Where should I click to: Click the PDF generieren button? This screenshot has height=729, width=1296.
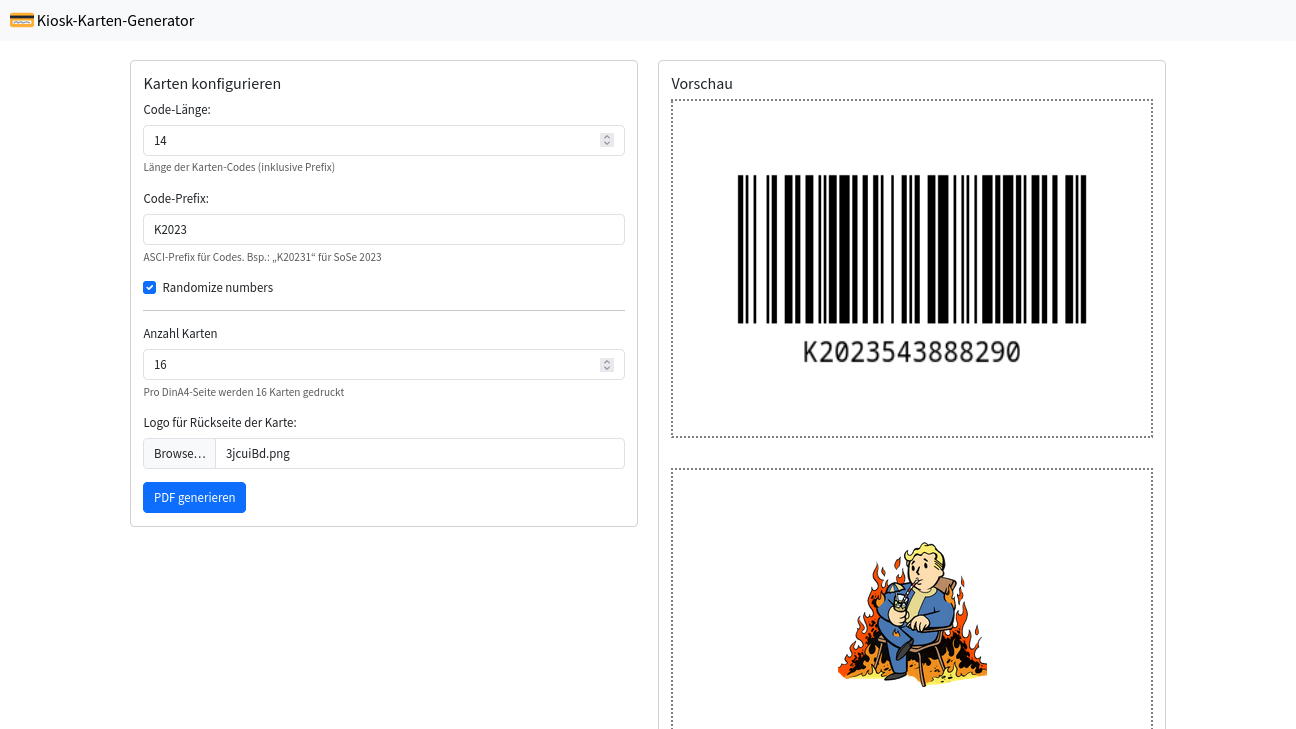pos(194,497)
